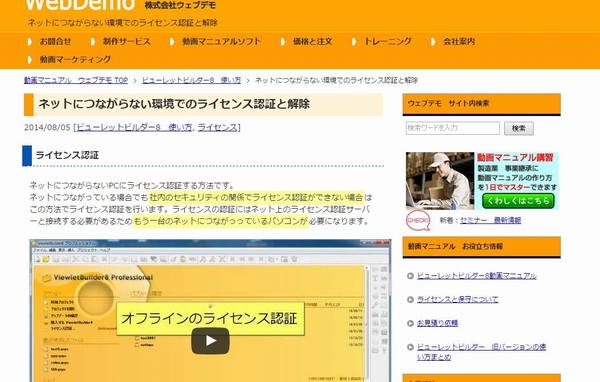Click the ネットにつながらない環境でのライセンス認証と解除 page heading
The image size is (600, 382).
tap(174, 104)
